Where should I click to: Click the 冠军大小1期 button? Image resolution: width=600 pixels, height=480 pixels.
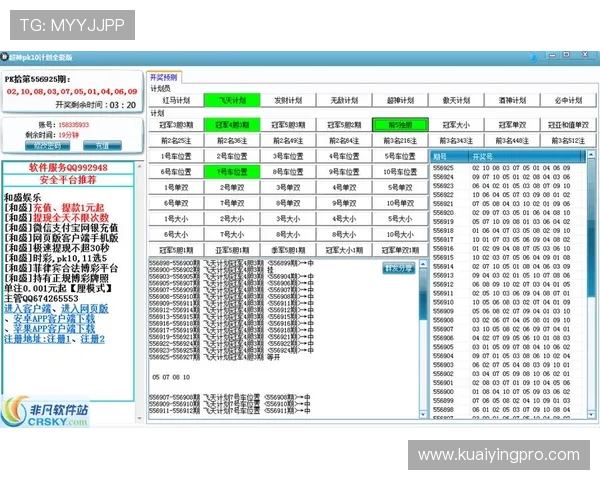tap(344, 250)
